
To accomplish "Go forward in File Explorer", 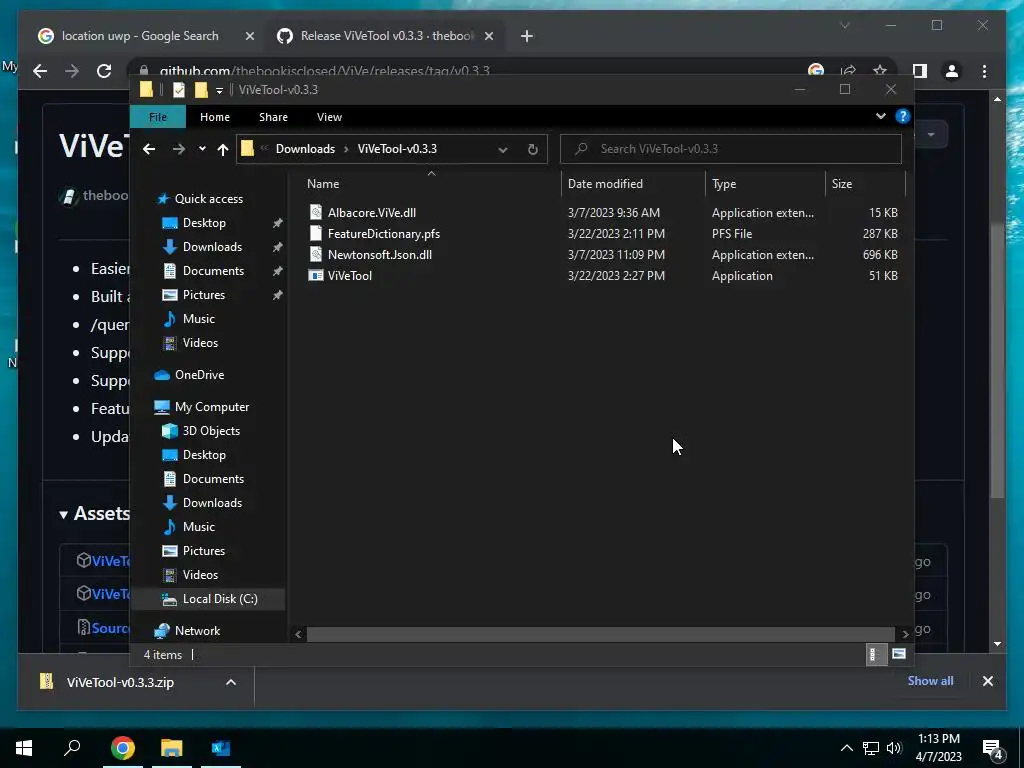I will [178, 150].
